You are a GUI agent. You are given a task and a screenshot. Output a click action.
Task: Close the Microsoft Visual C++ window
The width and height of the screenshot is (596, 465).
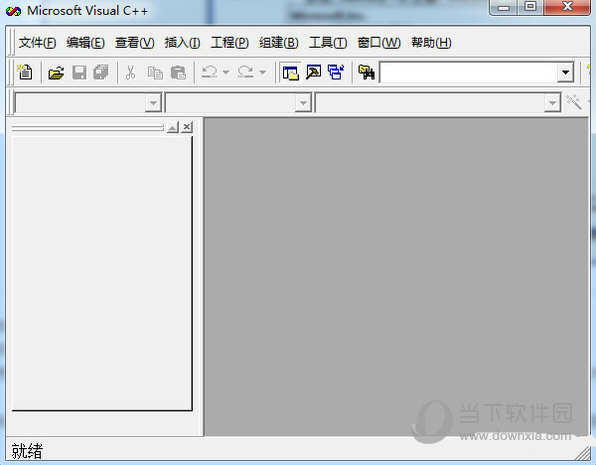coord(567,7)
